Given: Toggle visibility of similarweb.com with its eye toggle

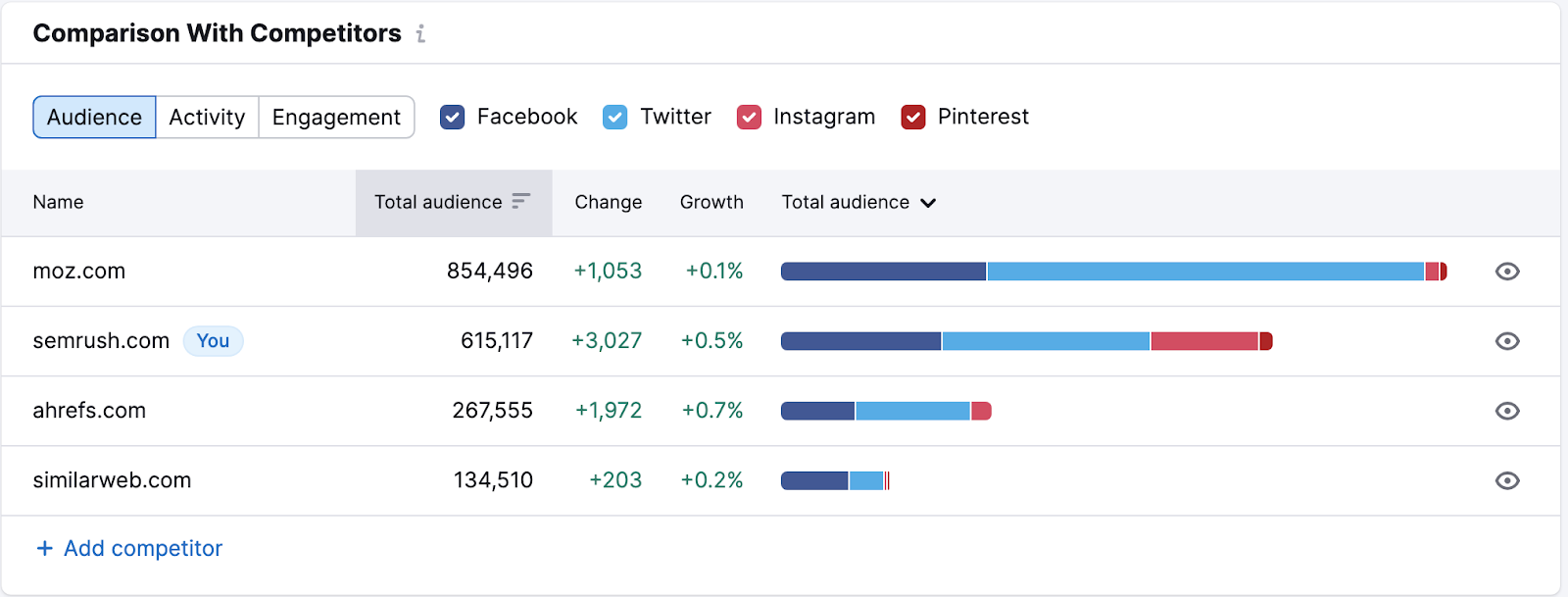Looking at the screenshot, I should click(1507, 480).
